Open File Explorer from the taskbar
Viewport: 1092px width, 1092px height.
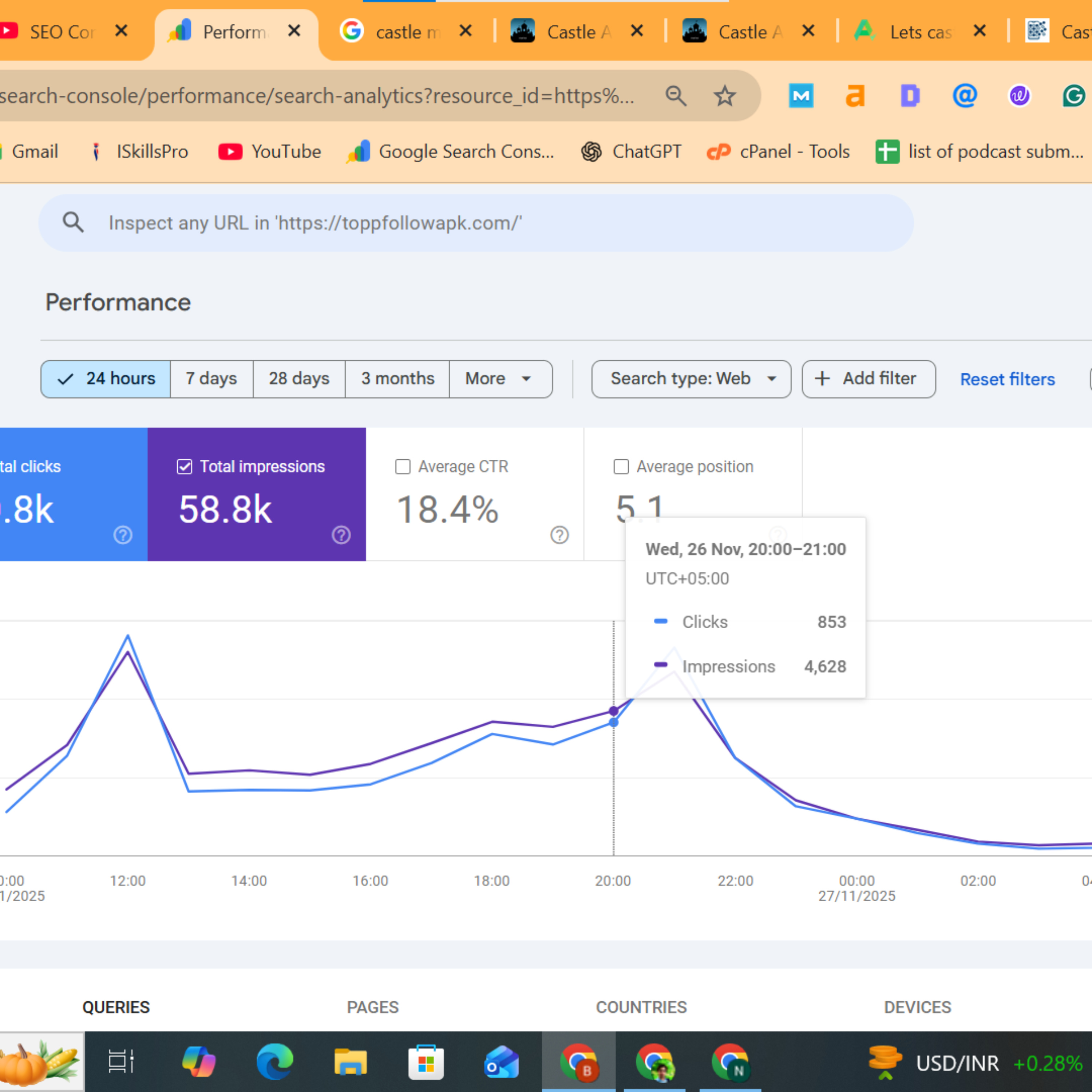pyautogui.click(x=351, y=1062)
